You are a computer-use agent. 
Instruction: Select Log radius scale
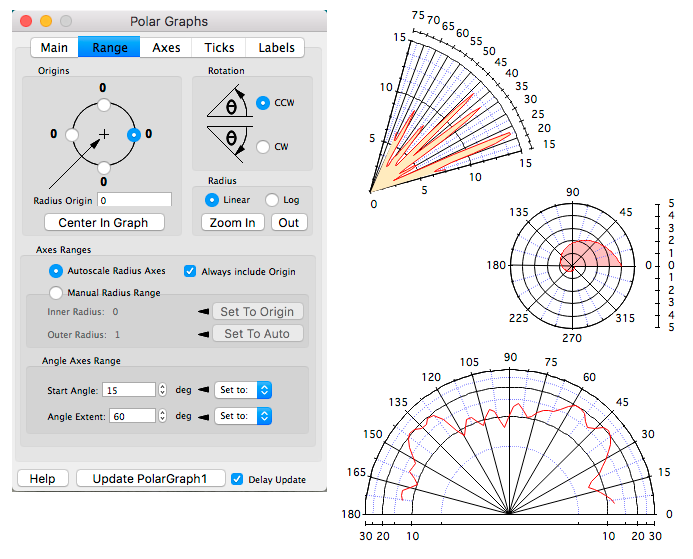[272, 200]
